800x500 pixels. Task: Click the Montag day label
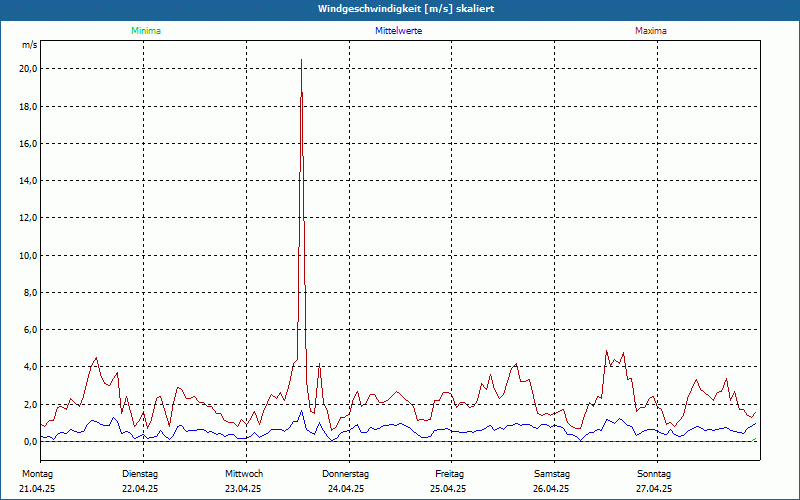click(37, 474)
